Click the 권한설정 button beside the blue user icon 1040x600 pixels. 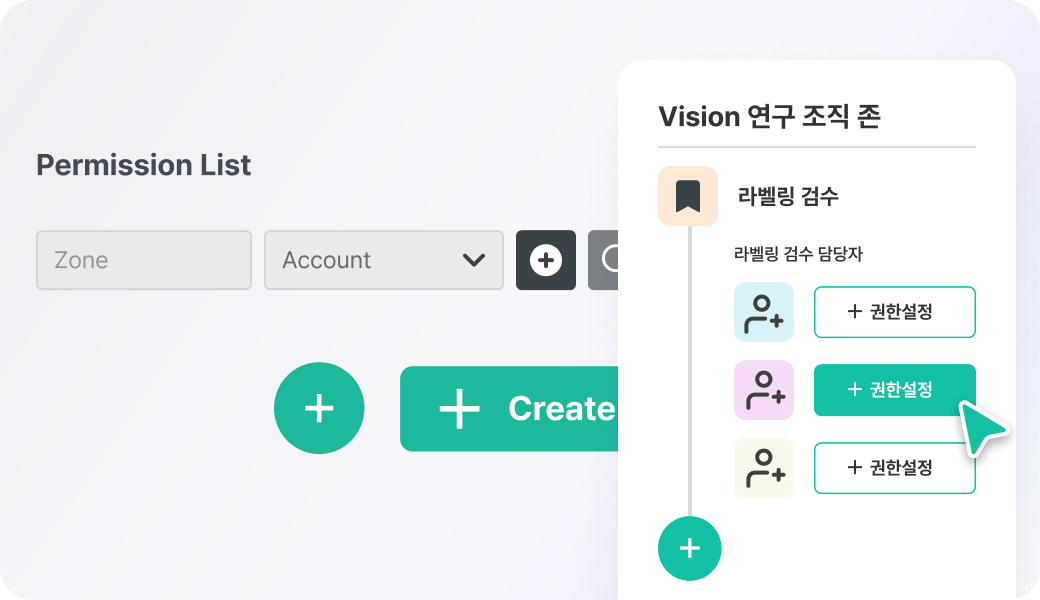(895, 312)
